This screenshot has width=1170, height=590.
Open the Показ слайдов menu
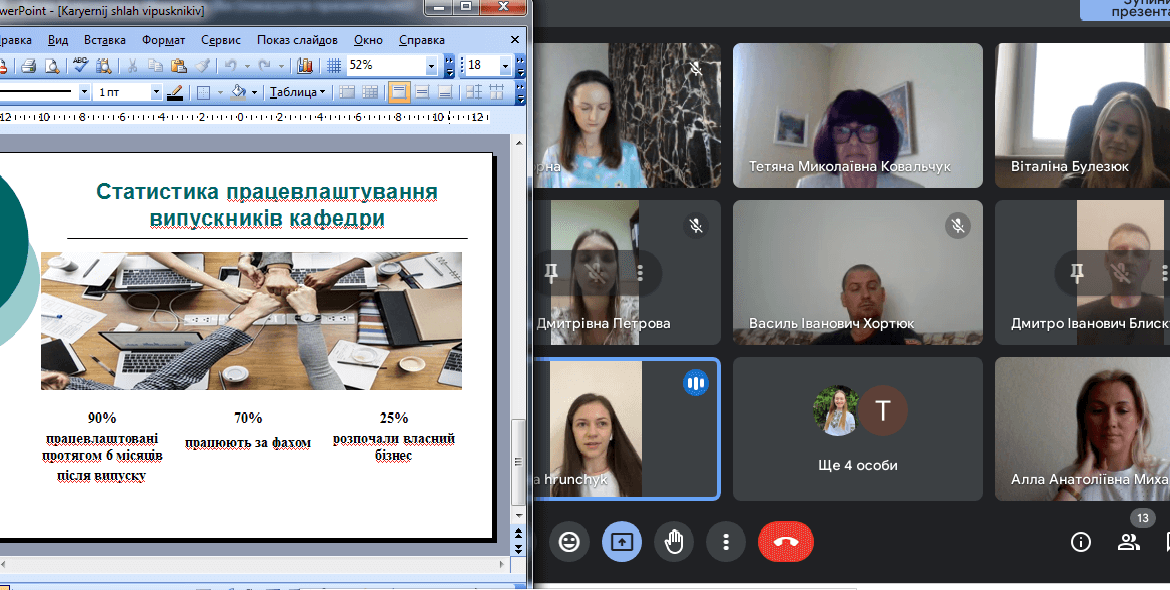[x=297, y=40]
